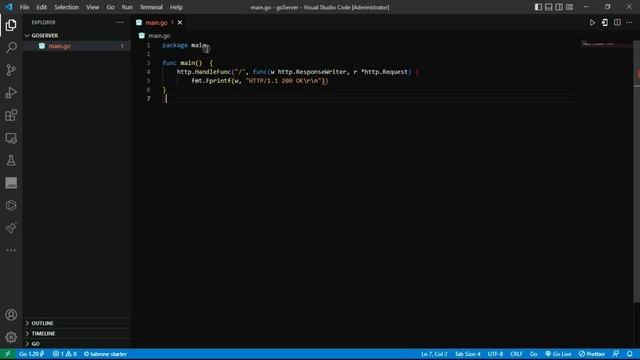Image resolution: width=640 pixels, height=360 pixels.
Task: Open the Accounts icon
Action: (11, 315)
